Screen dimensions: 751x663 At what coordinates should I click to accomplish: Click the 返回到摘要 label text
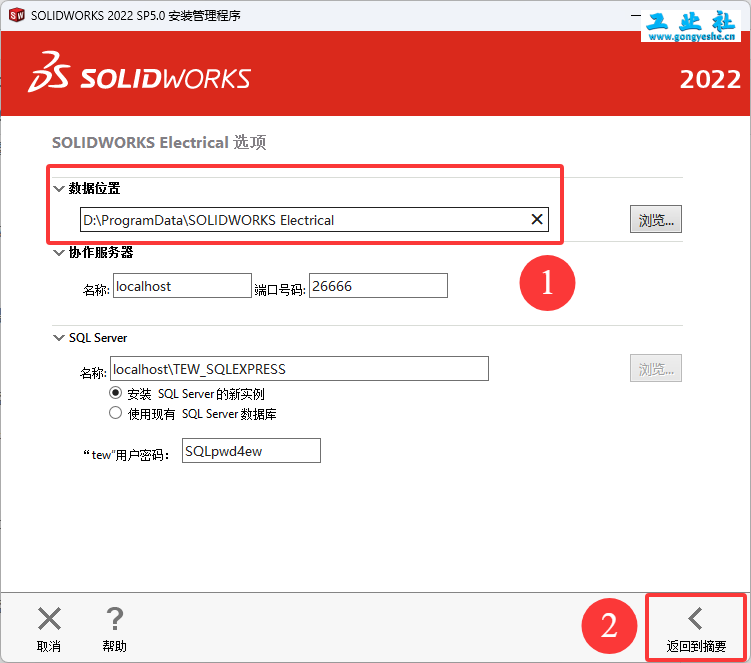click(696, 646)
